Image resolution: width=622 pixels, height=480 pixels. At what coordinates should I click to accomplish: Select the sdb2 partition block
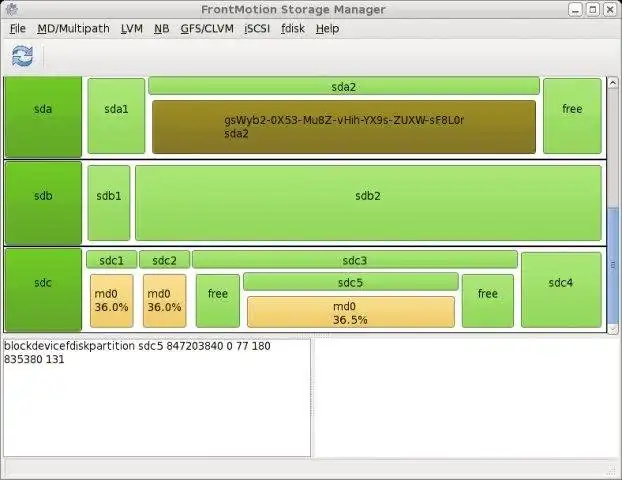368,203
